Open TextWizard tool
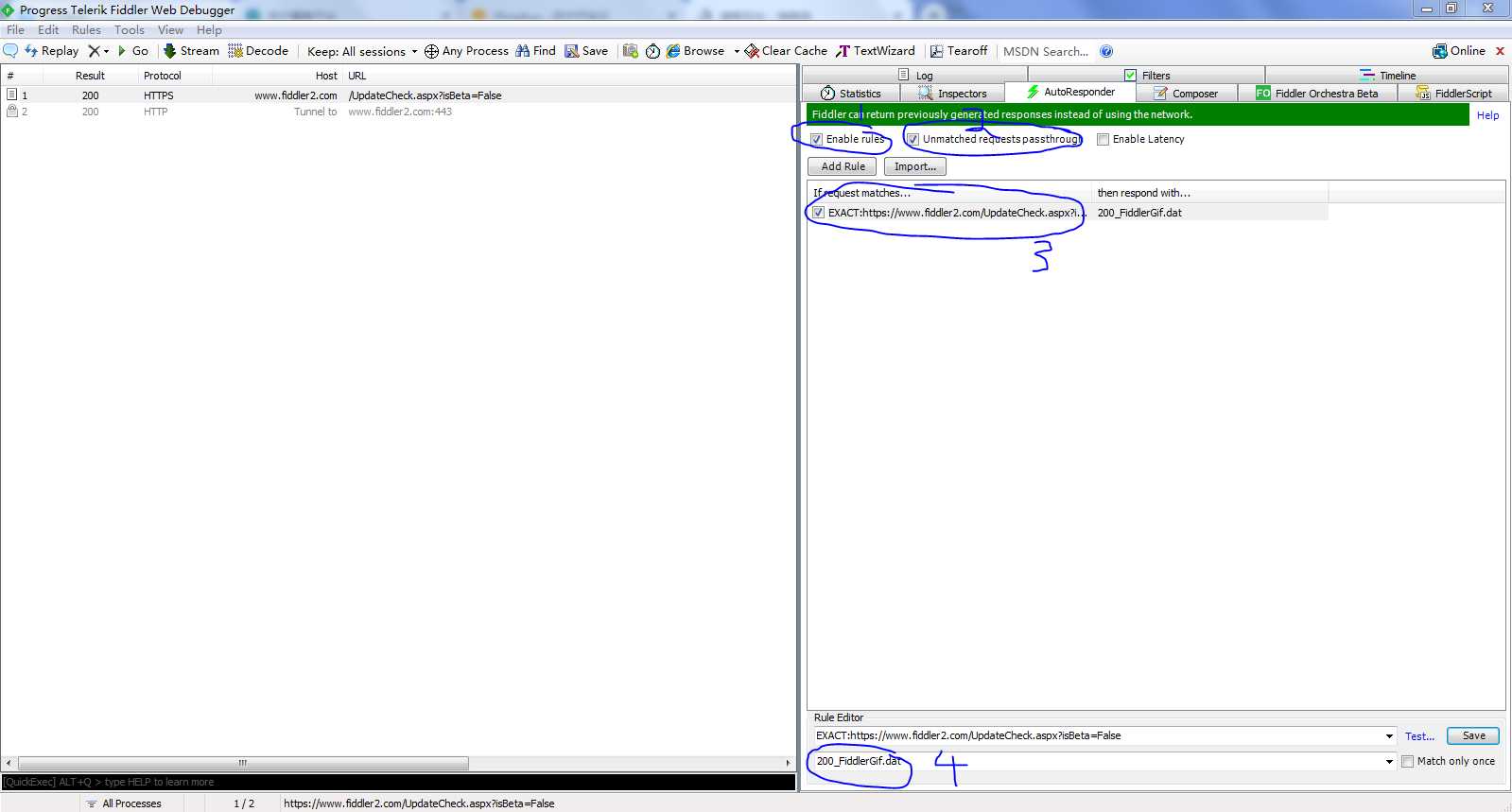Viewport: 1512px width, 812px height. pyautogui.click(x=876, y=51)
